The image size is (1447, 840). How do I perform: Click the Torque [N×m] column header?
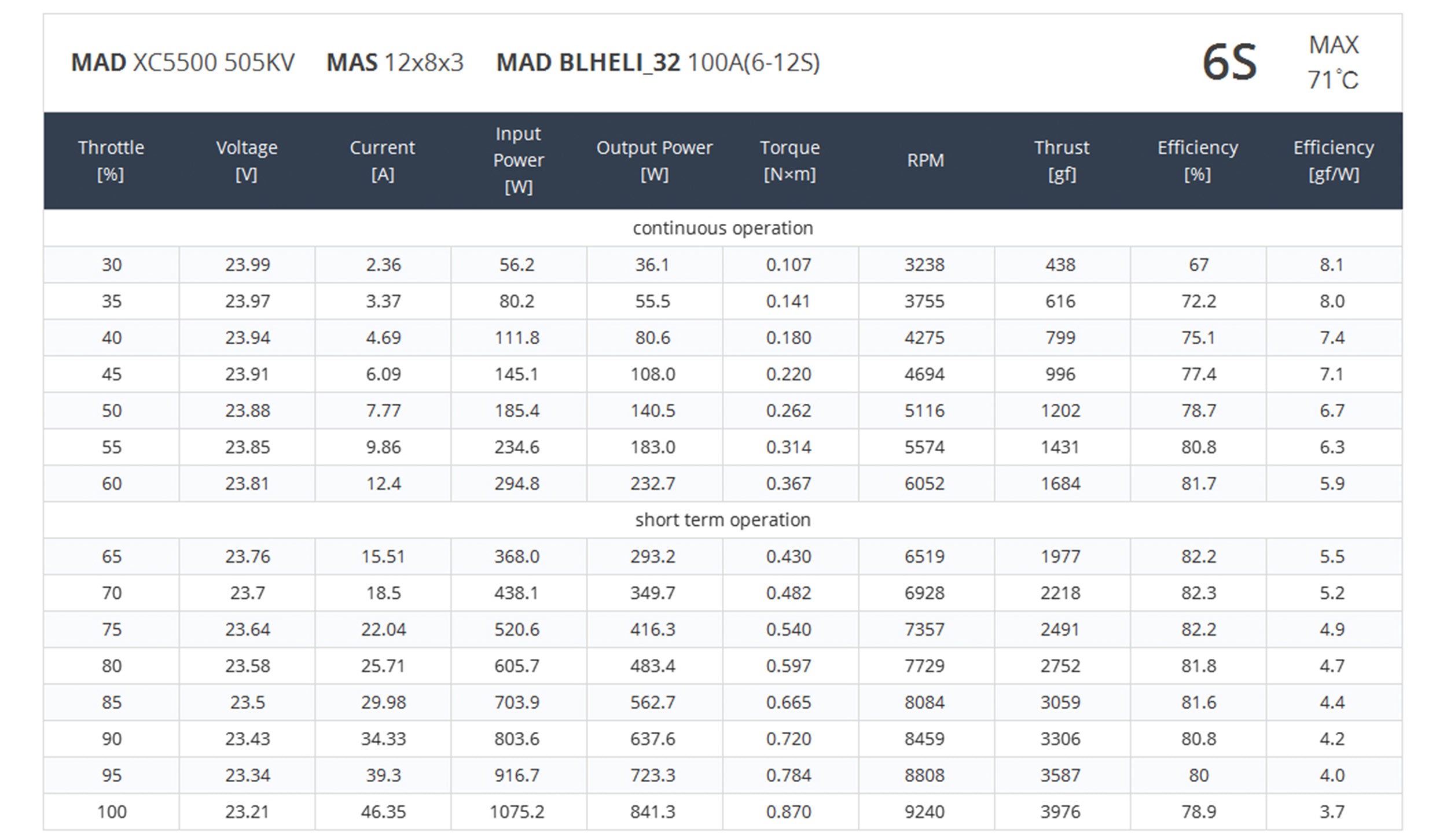point(789,160)
